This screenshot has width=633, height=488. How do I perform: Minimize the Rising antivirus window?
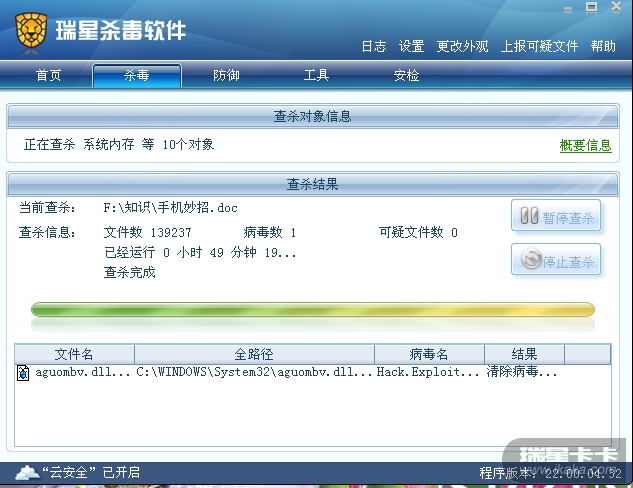point(568,9)
